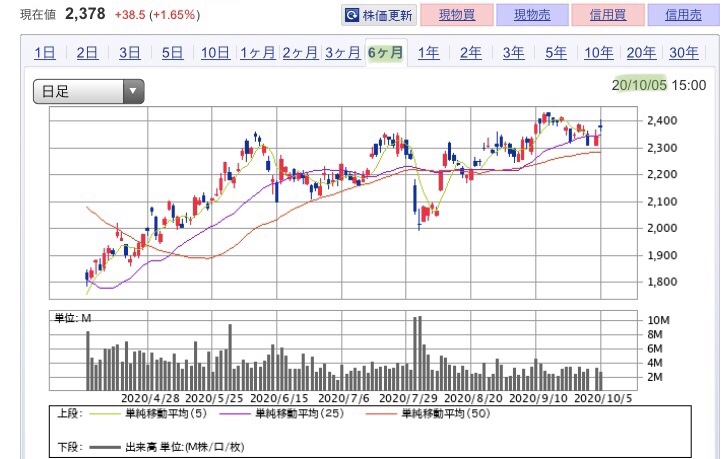The height and width of the screenshot is (459, 727).
Task: Select the 2ヶ月 period tab
Action: click(x=300, y=53)
